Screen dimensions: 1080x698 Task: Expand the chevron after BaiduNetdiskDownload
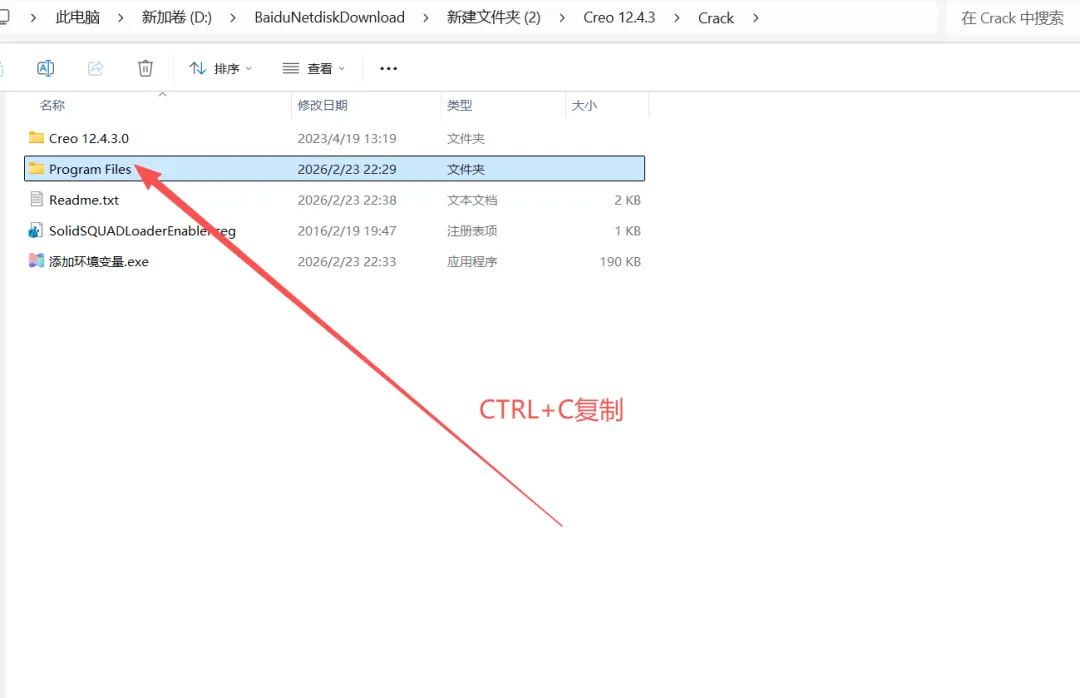(x=426, y=18)
